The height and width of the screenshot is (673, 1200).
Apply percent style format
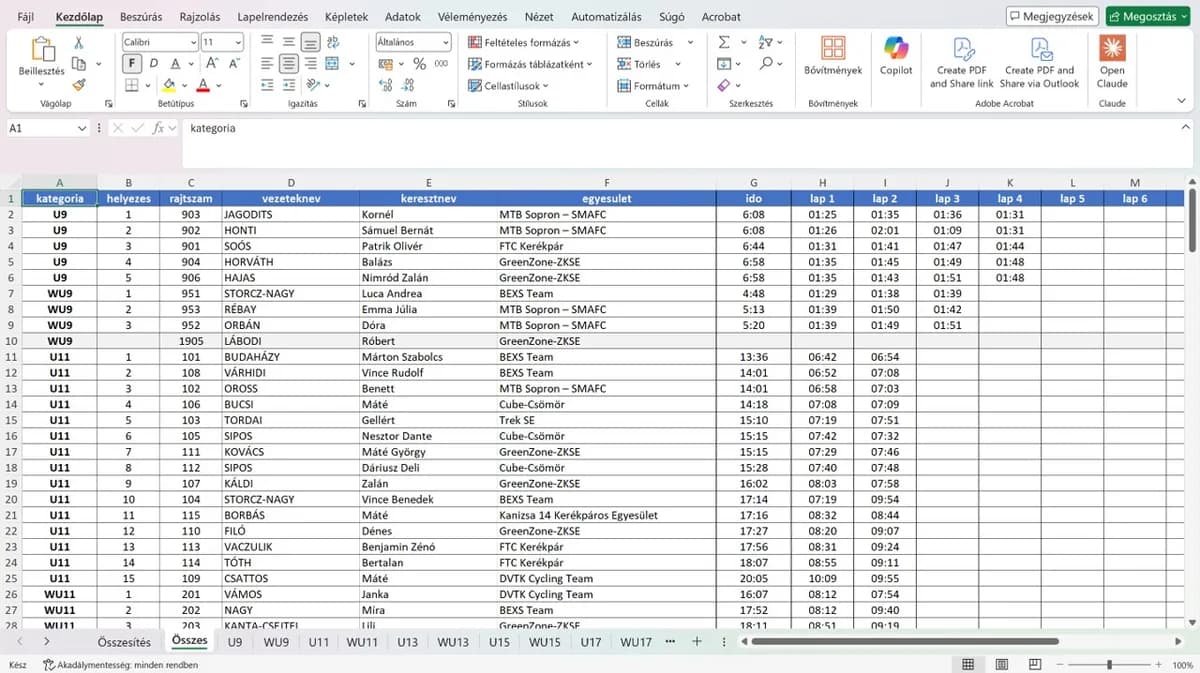(x=418, y=64)
